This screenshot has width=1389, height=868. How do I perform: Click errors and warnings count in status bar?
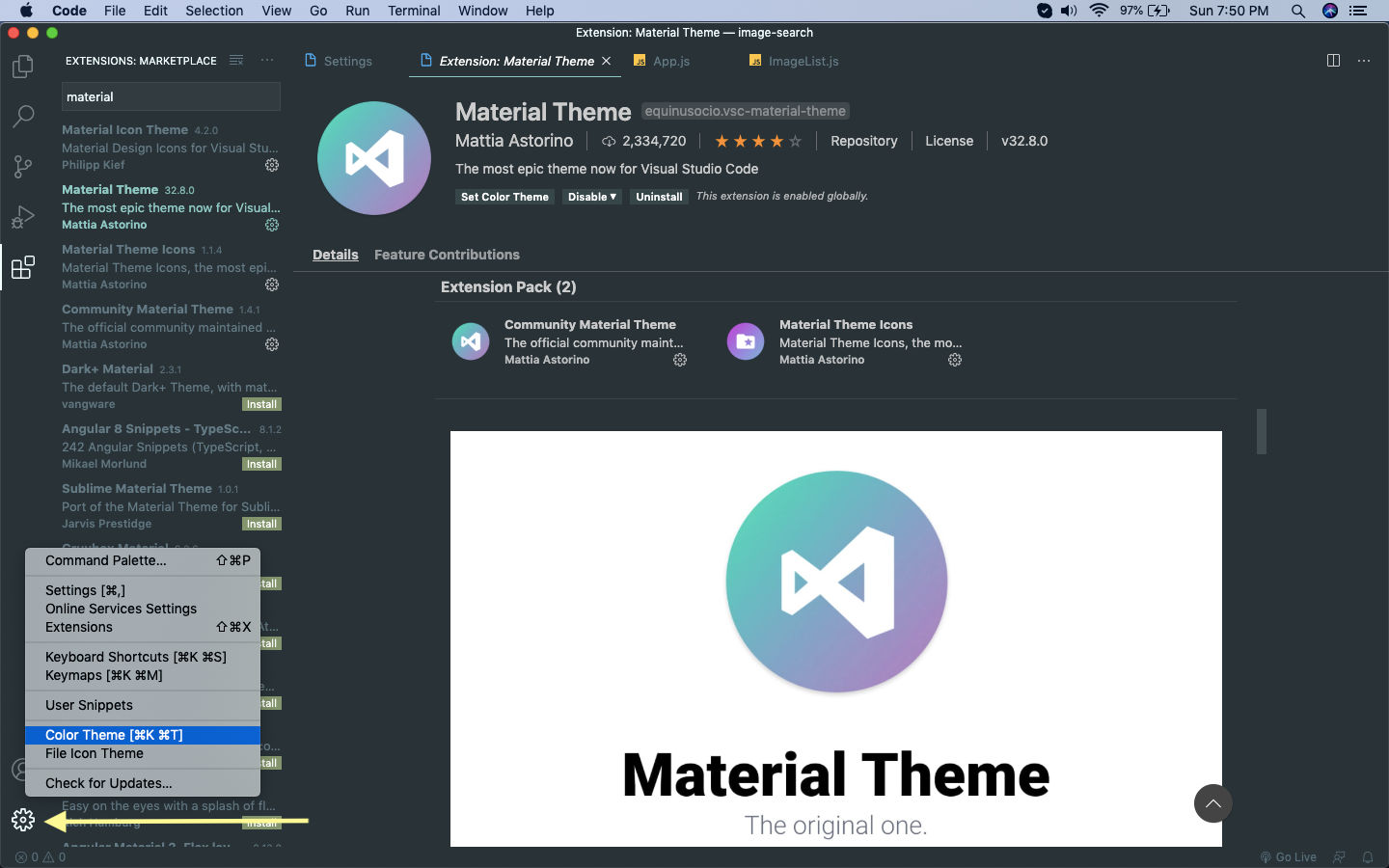tap(41, 856)
